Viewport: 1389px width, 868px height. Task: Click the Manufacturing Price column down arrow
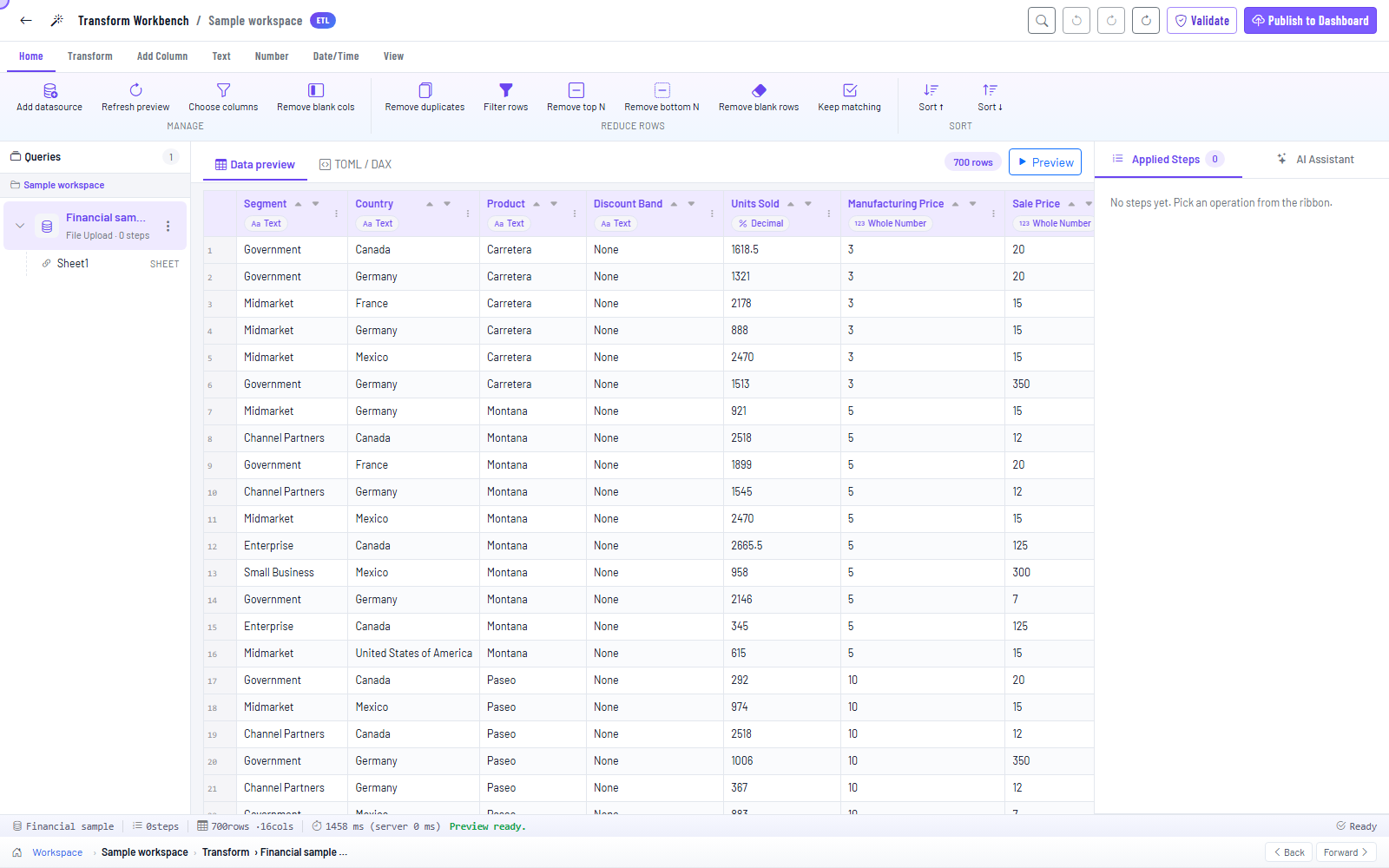973,204
